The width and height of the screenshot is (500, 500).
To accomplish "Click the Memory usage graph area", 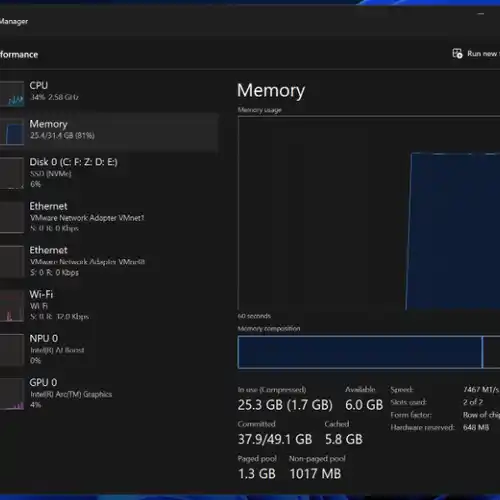I will [x=369, y=213].
